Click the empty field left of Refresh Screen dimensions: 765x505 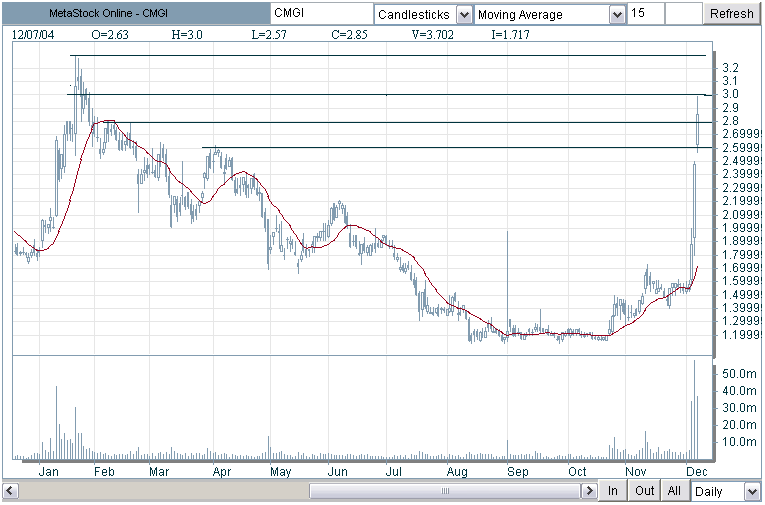[684, 14]
